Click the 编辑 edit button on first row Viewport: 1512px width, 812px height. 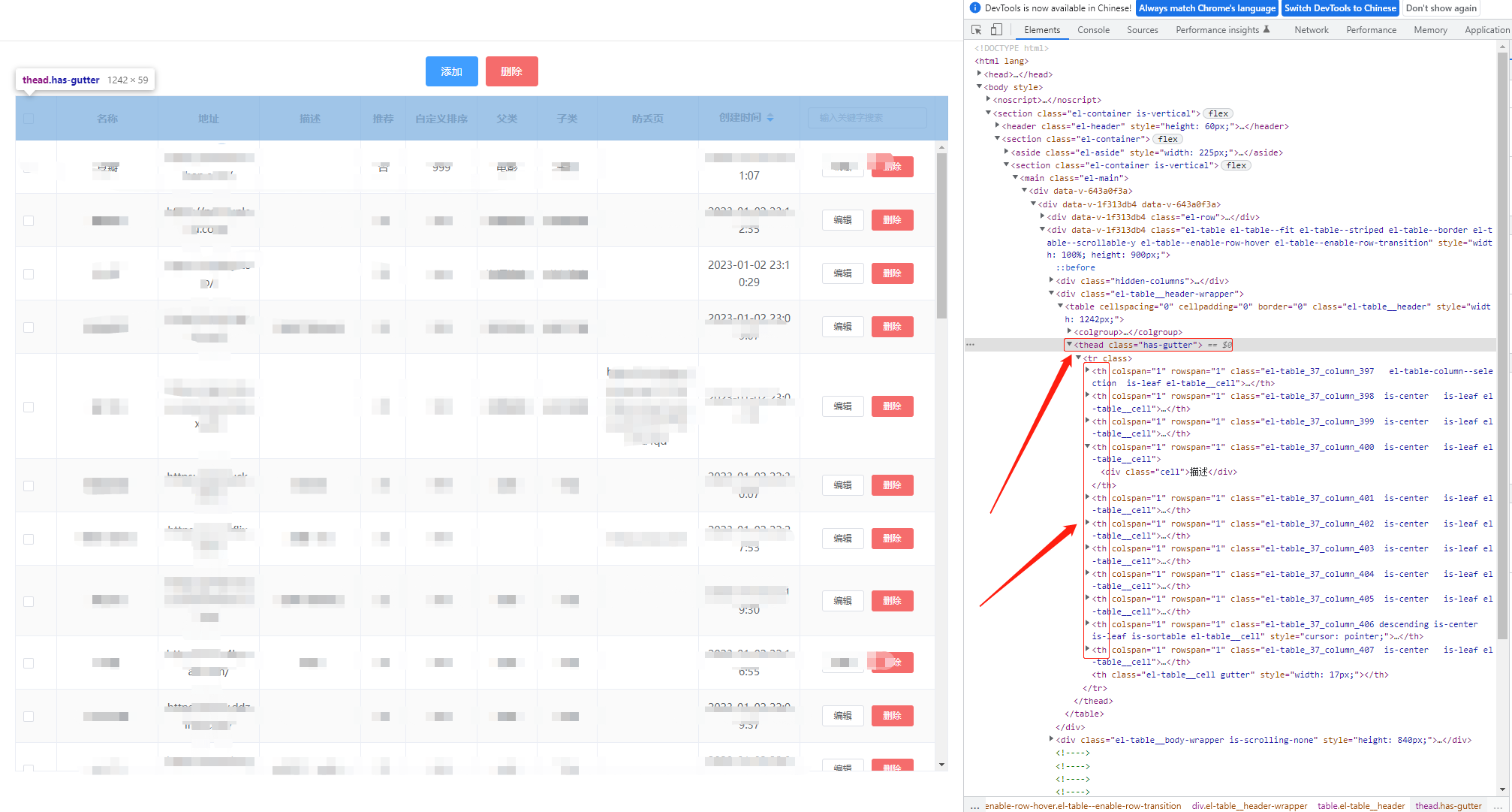coord(842,166)
